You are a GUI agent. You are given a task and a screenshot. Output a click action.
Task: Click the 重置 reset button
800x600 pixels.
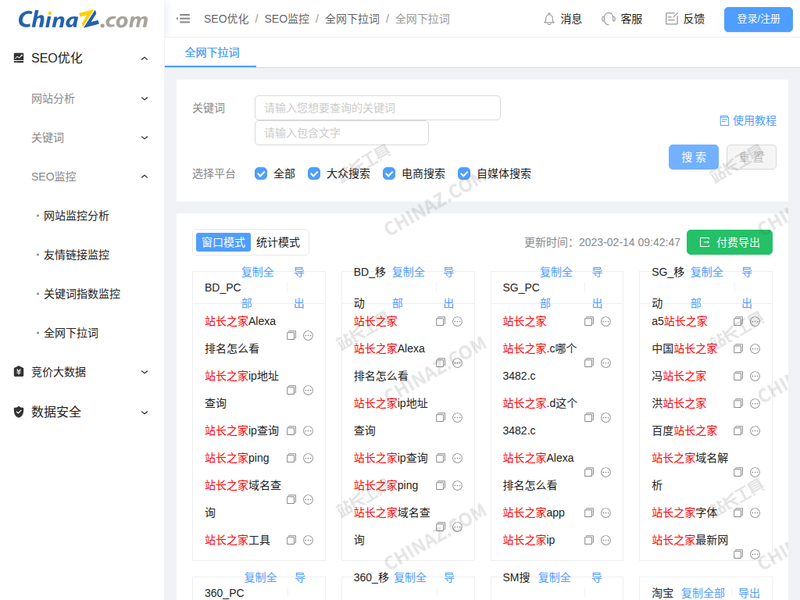click(752, 157)
